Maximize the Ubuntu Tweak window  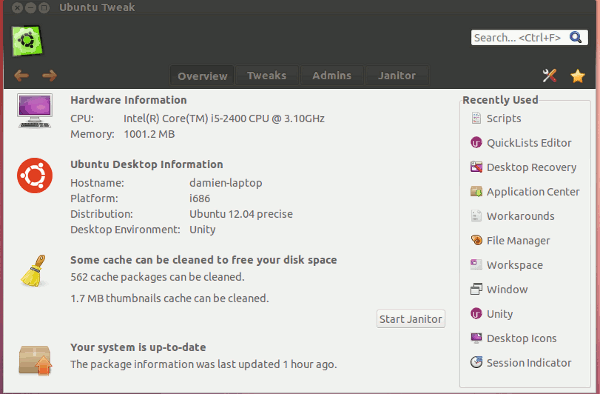pos(44,8)
